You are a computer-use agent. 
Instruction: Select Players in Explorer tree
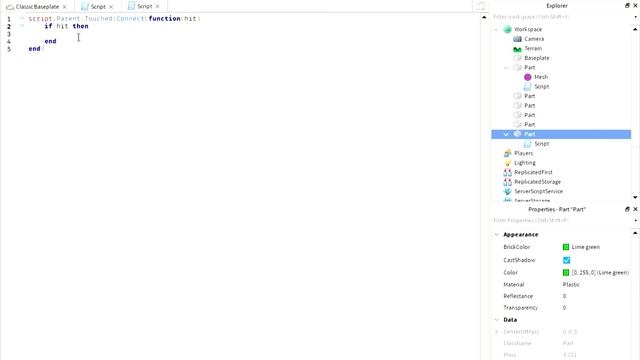pyautogui.click(x=524, y=153)
